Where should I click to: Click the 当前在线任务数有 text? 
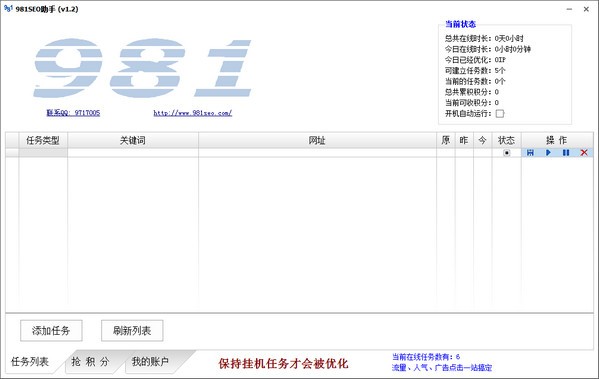pos(426,357)
